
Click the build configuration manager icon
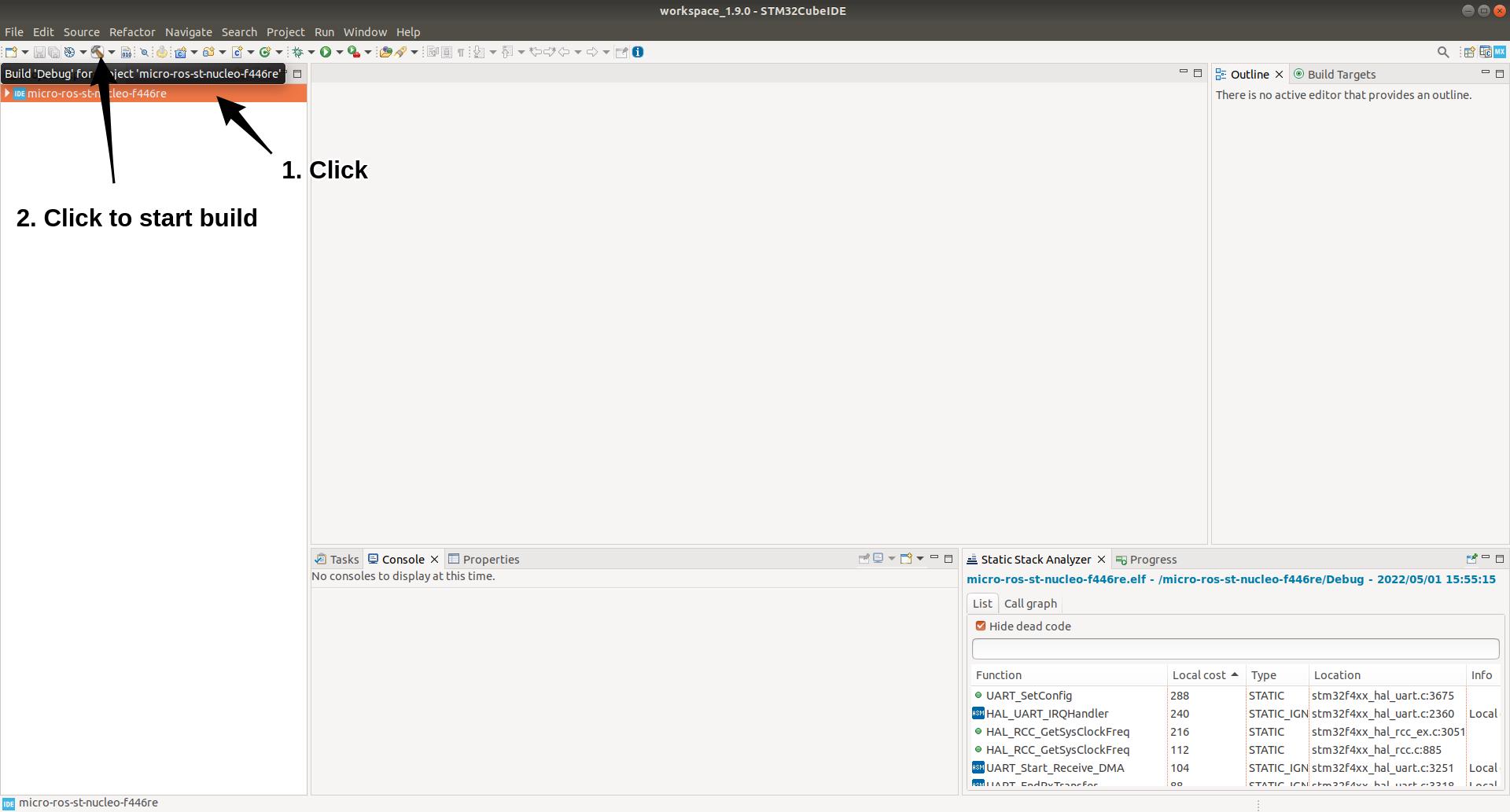coord(69,52)
